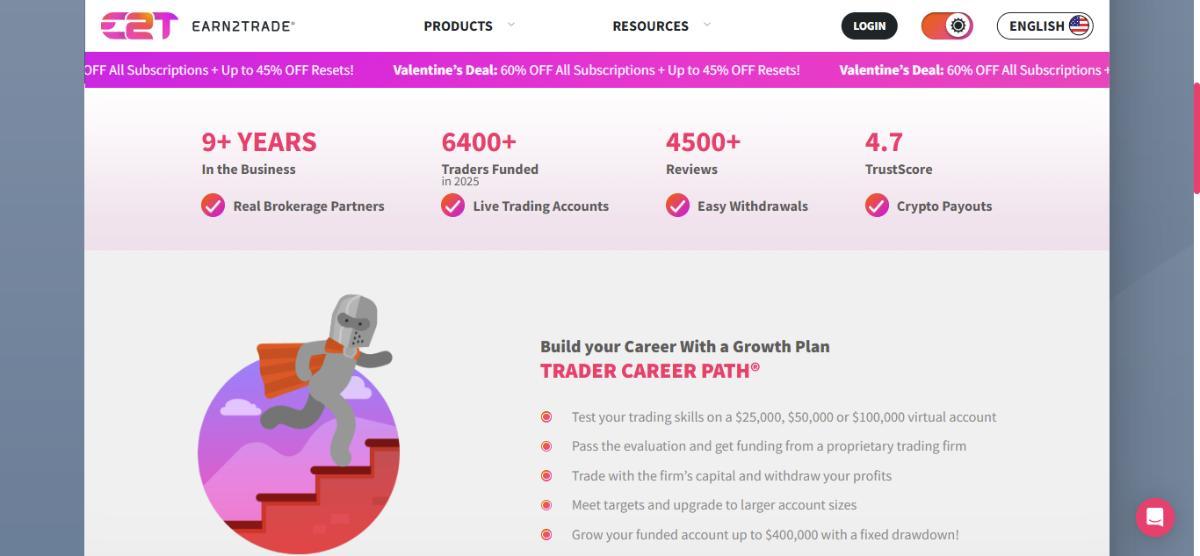Click the Real Brokerage Partners checkmark icon
The width and height of the screenshot is (1200, 556).
pos(213,206)
